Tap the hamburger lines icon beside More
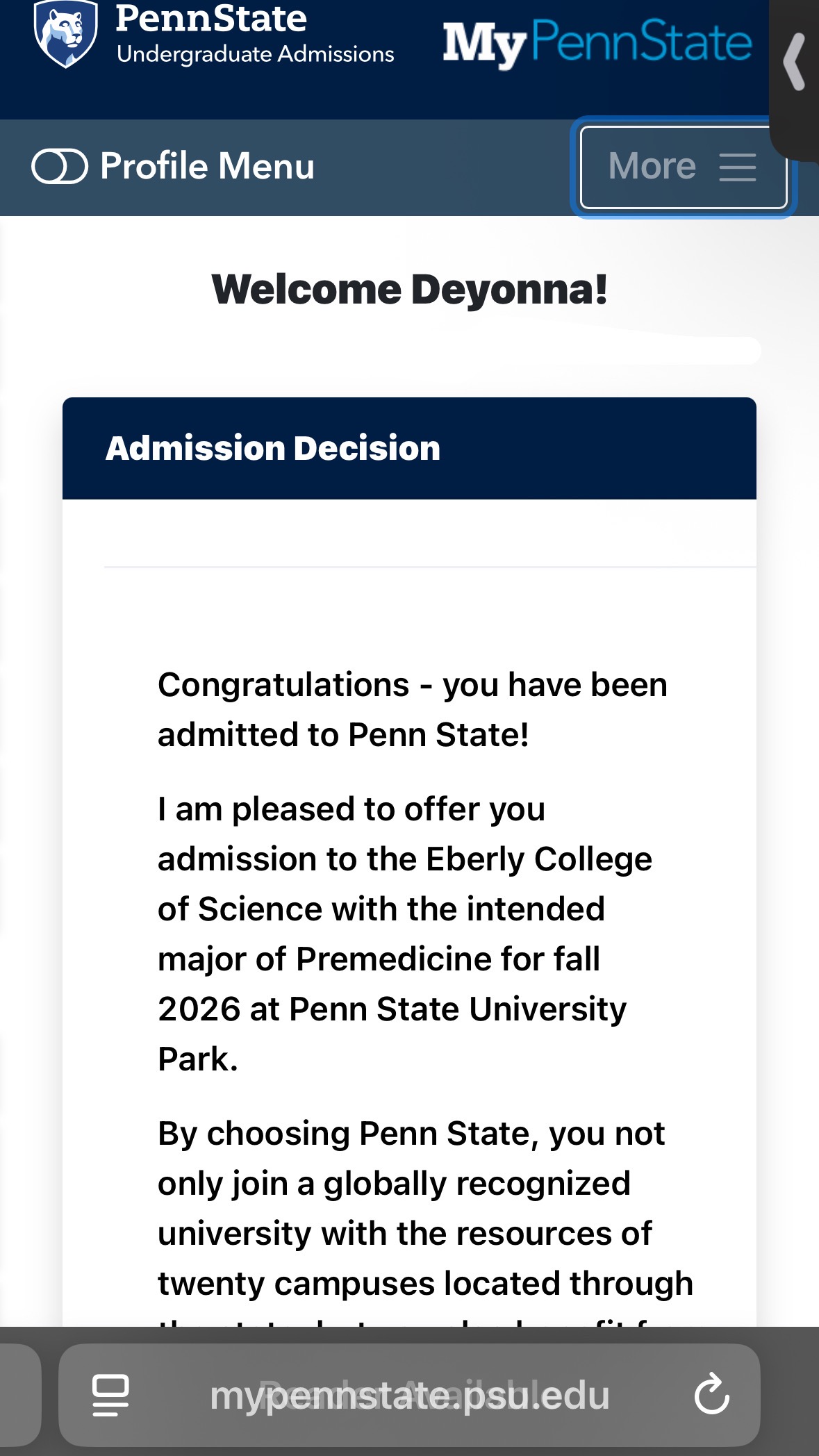The image size is (819, 1456). pyautogui.click(x=737, y=167)
